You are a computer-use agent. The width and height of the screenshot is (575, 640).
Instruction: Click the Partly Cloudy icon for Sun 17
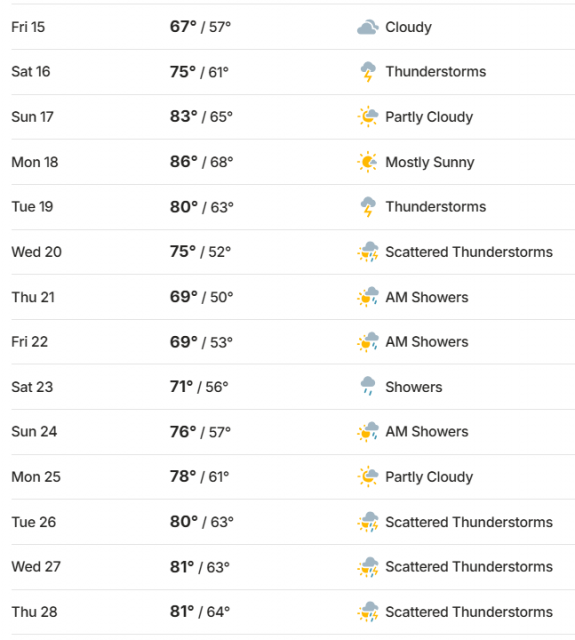coord(368,117)
